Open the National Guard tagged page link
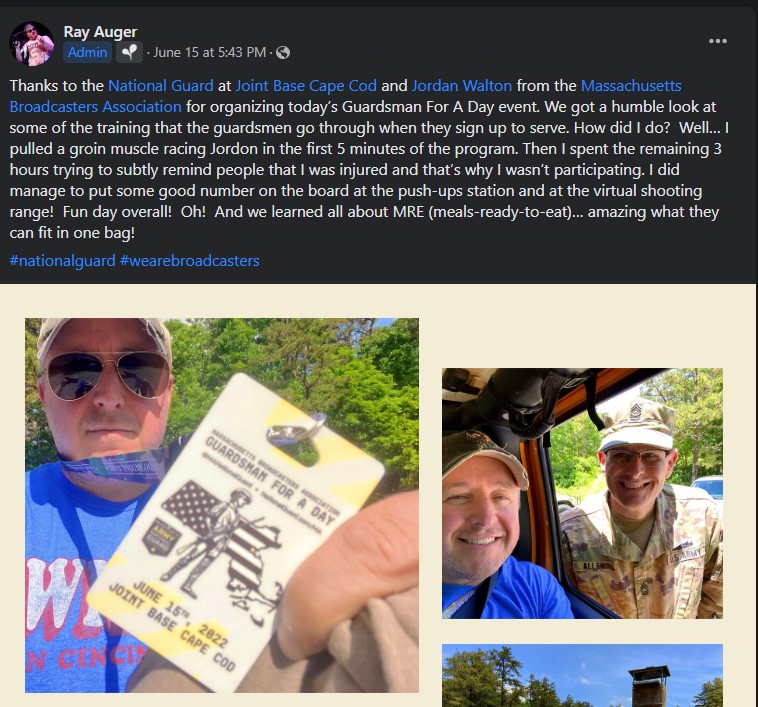Image resolution: width=758 pixels, height=707 pixels. [x=160, y=86]
